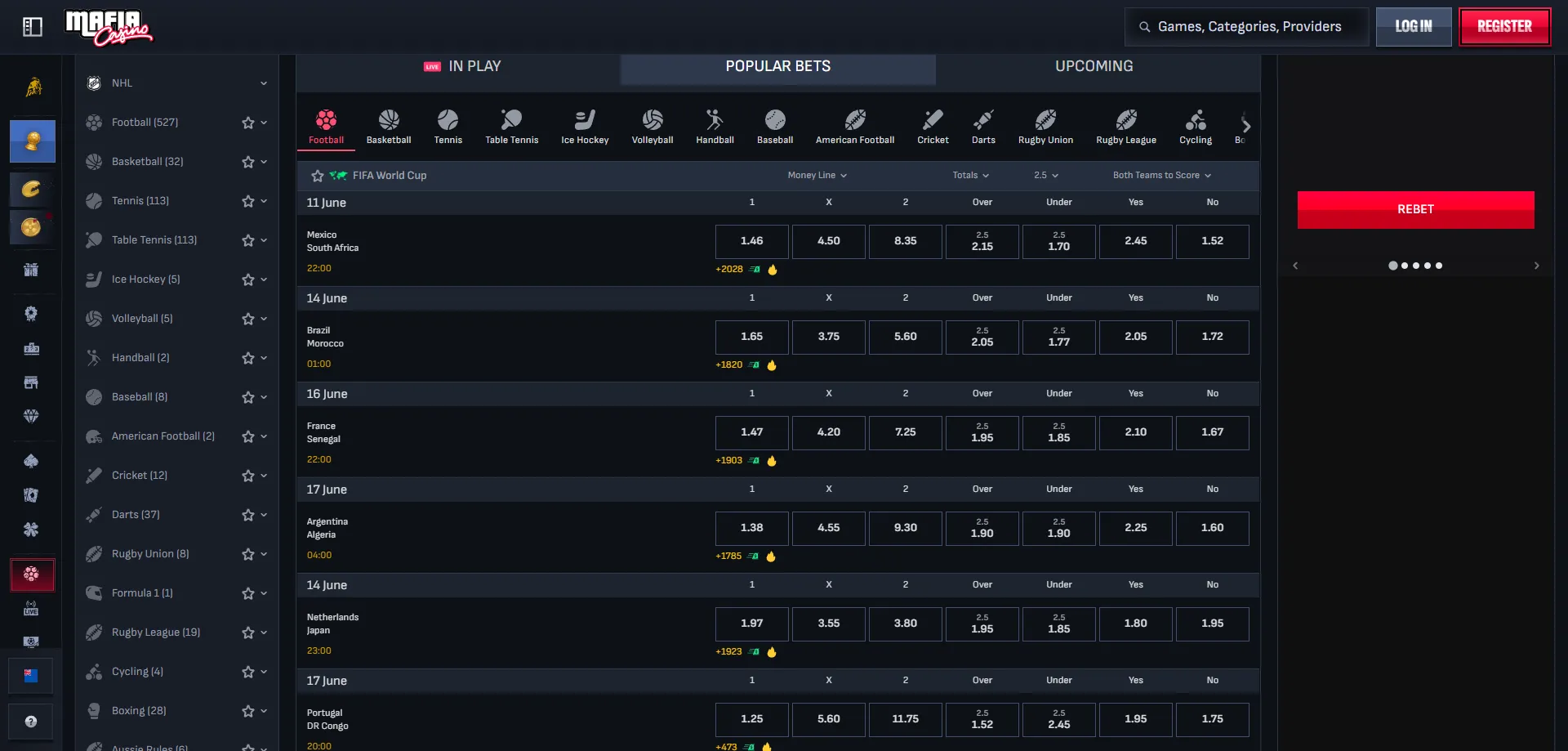Switch to the IN PLAY tab
Screen dimensions: 1568x751
tap(462, 66)
